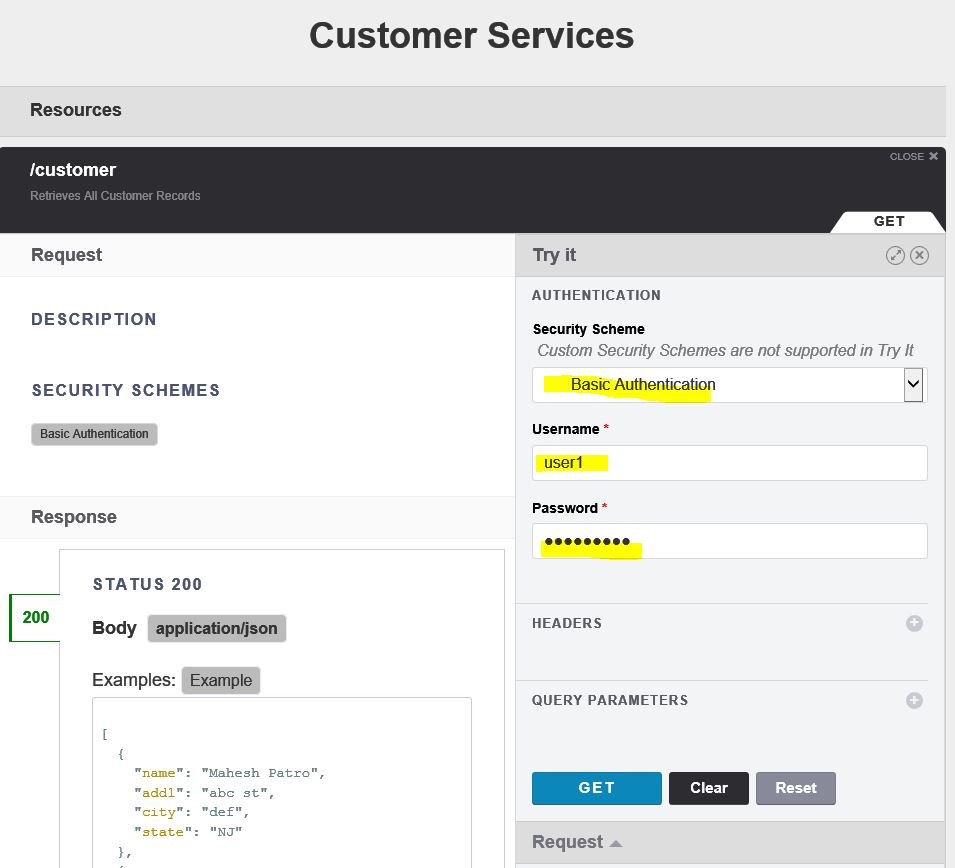Click the Clear button
The height and width of the screenshot is (868, 955).
pyautogui.click(x=708, y=788)
